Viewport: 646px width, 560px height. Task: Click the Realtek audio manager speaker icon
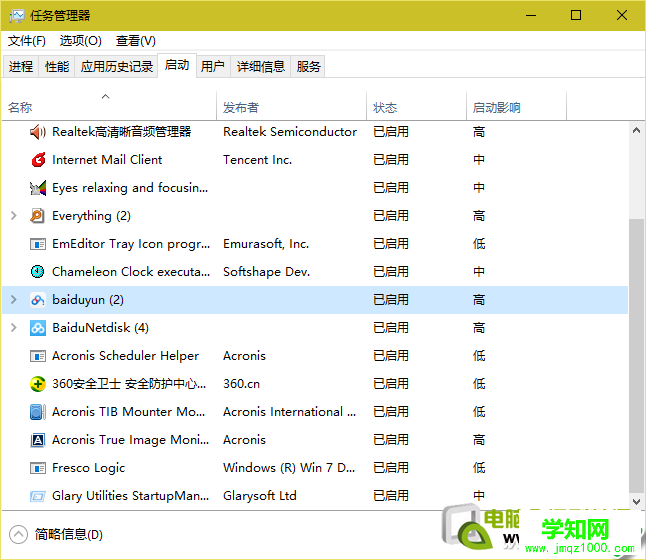pyautogui.click(x=38, y=132)
